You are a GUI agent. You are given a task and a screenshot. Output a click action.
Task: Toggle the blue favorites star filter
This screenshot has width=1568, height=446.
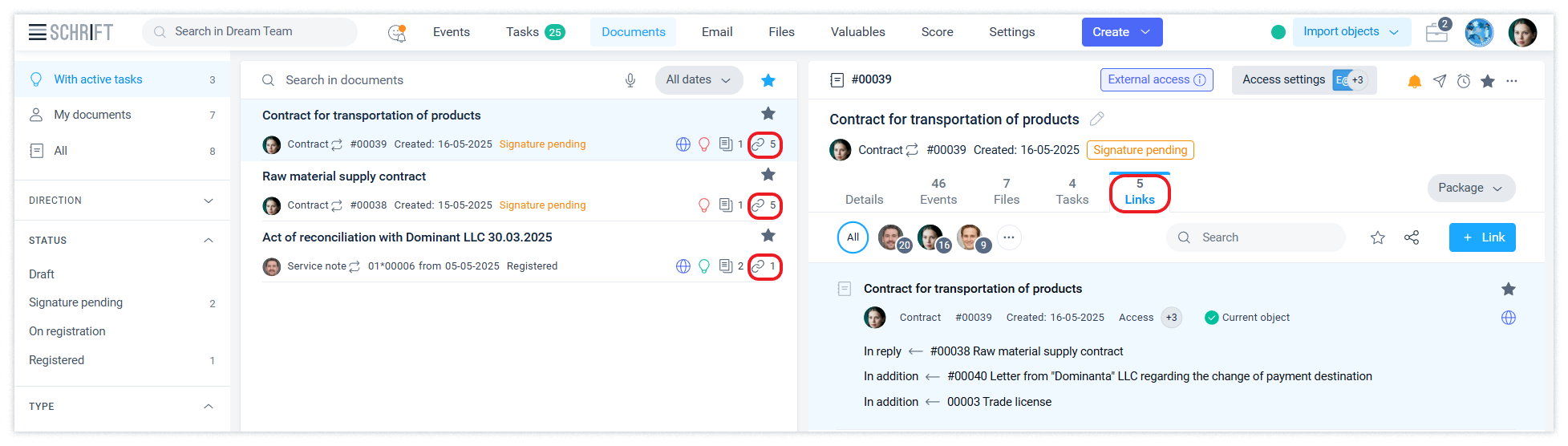click(x=768, y=80)
